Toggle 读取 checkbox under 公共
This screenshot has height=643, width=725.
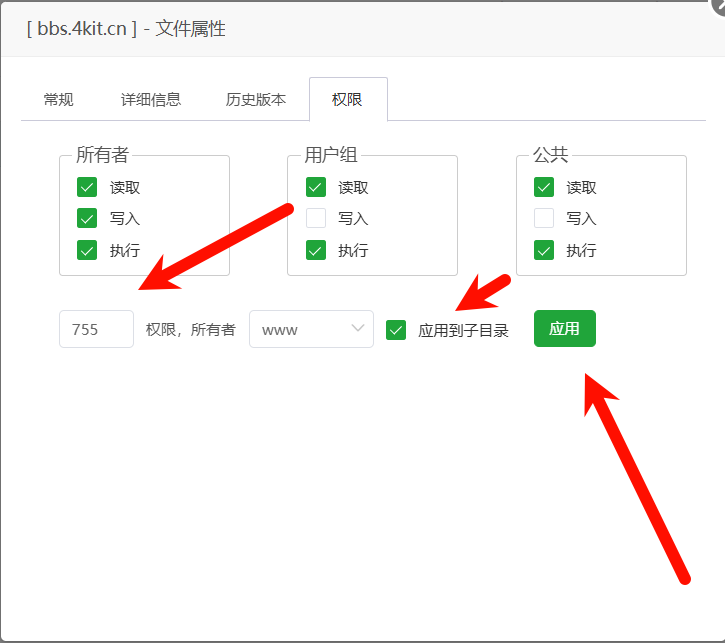[x=544, y=187]
